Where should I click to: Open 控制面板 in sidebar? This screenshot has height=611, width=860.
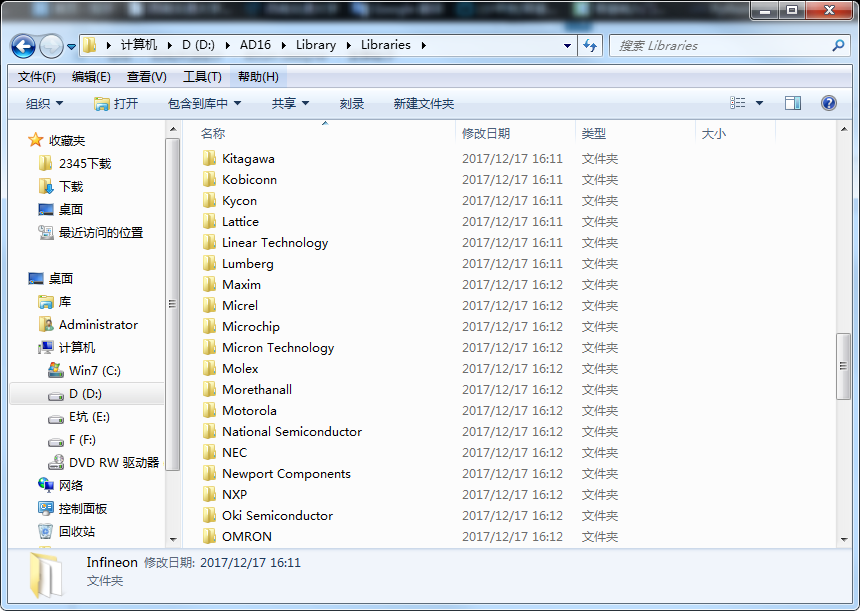(73, 508)
